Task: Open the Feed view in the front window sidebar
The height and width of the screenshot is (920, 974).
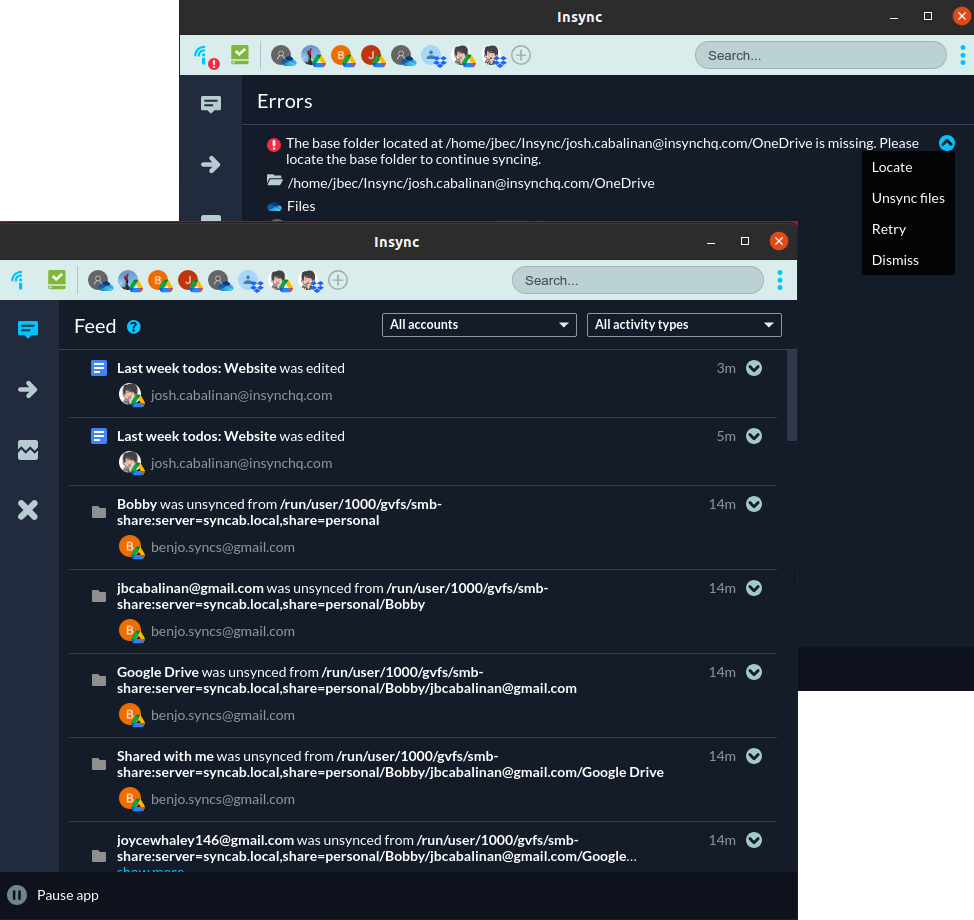Action: point(28,329)
